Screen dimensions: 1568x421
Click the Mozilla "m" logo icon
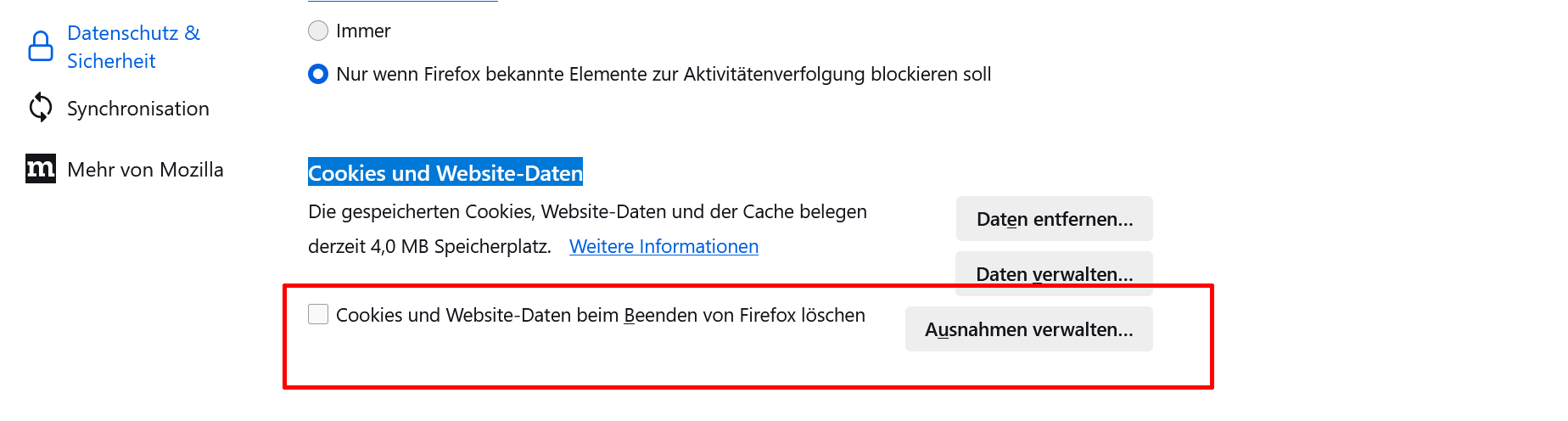(x=41, y=169)
